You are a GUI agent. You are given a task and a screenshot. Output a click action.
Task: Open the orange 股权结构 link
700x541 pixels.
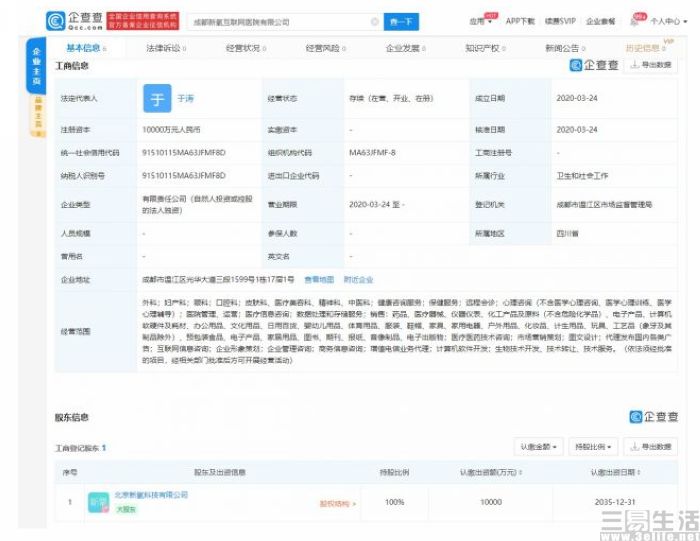click(x=337, y=504)
